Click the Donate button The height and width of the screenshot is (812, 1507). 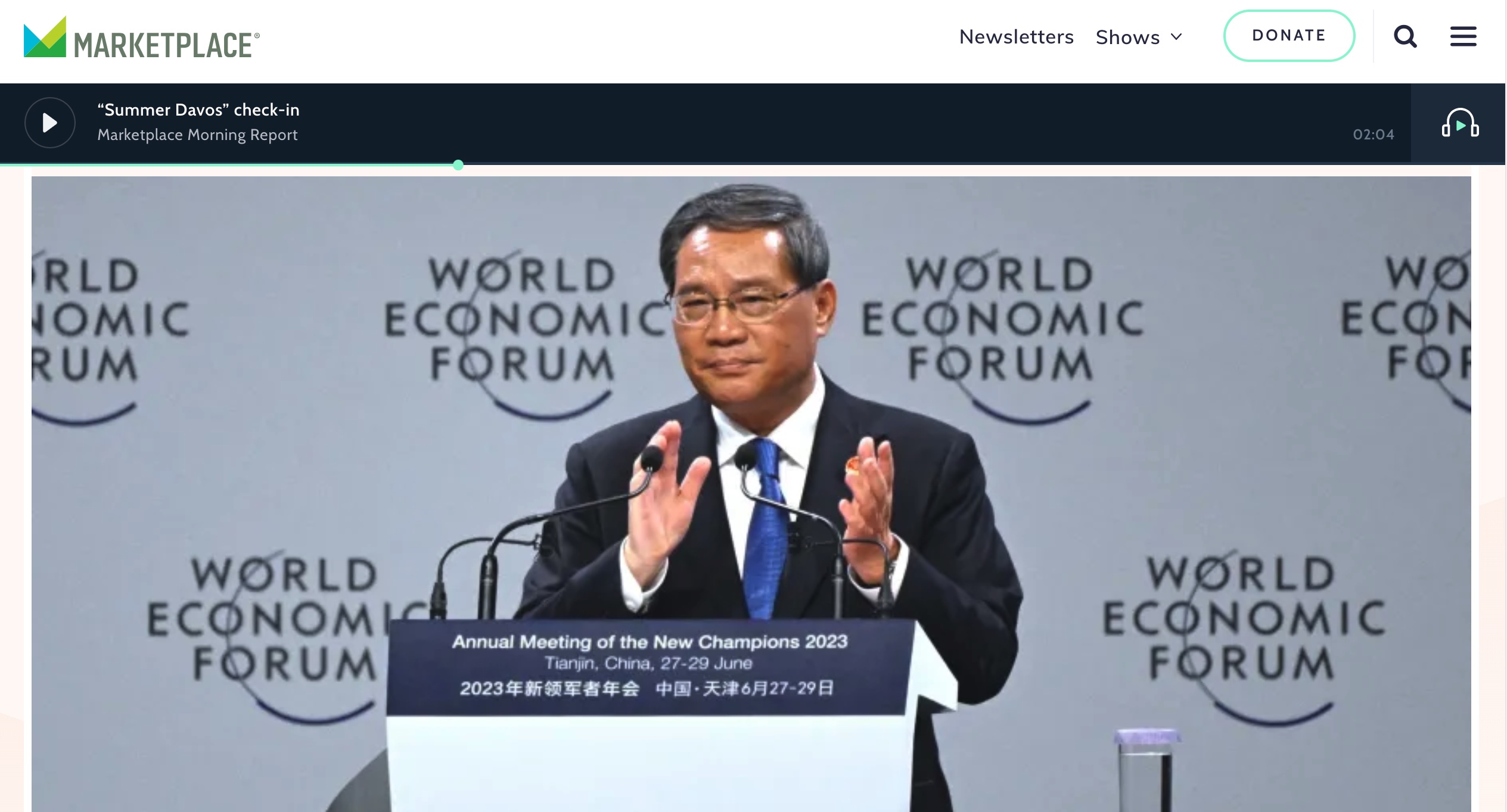click(1289, 36)
